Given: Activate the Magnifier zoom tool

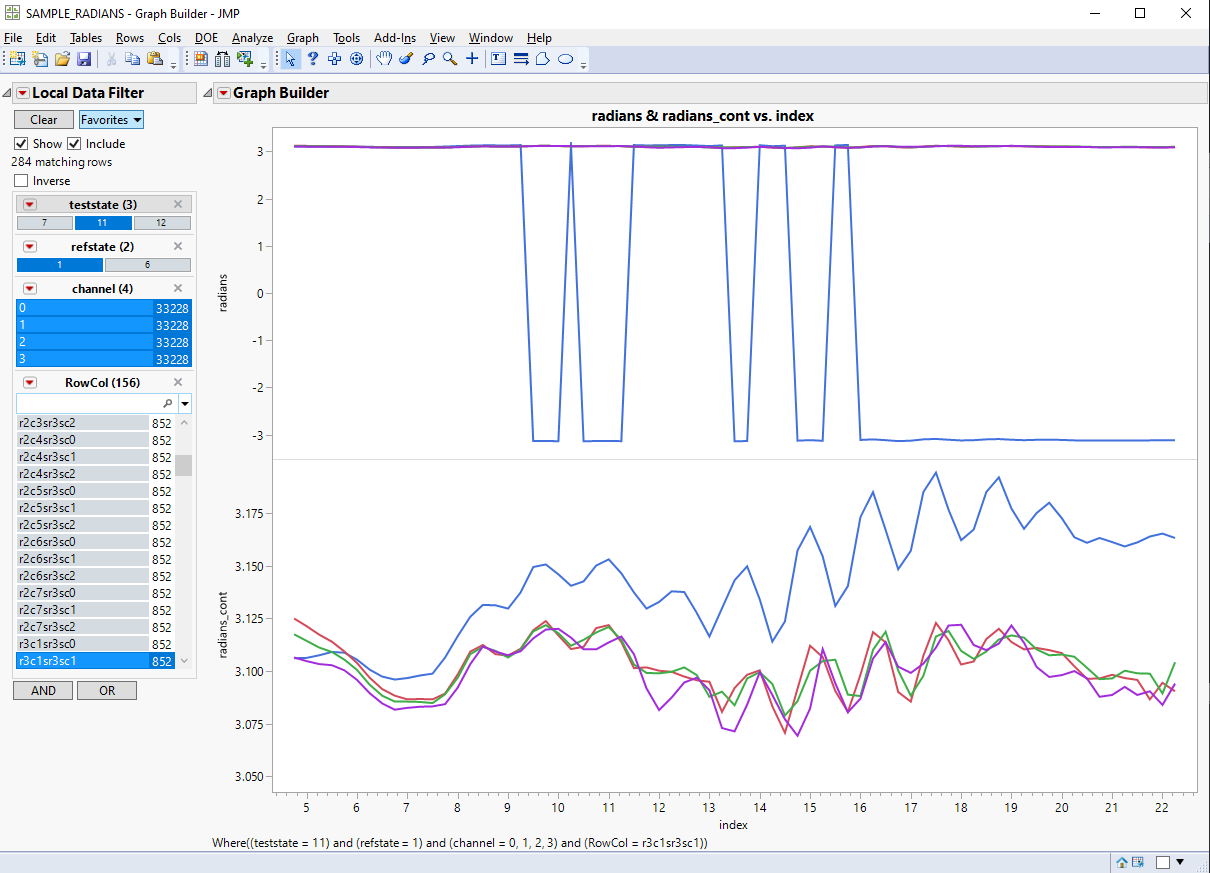Looking at the screenshot, I should point(447,59).
